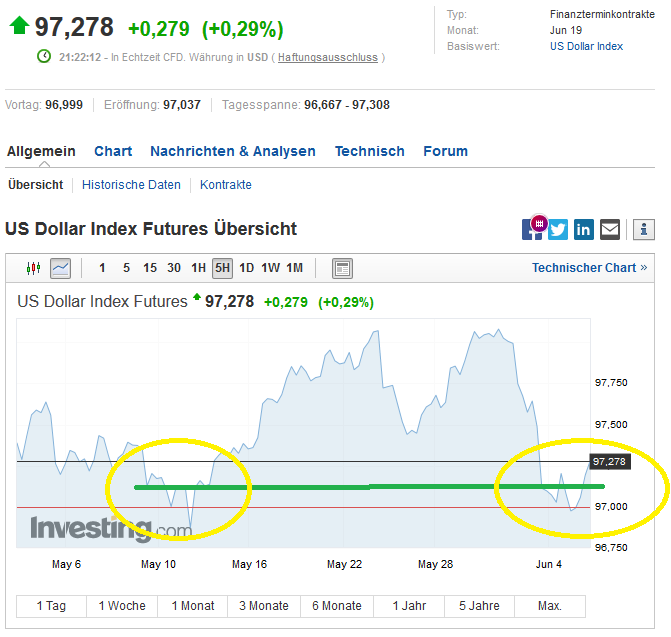
Task: Select the Max. time range
Action: pos(549,606)
